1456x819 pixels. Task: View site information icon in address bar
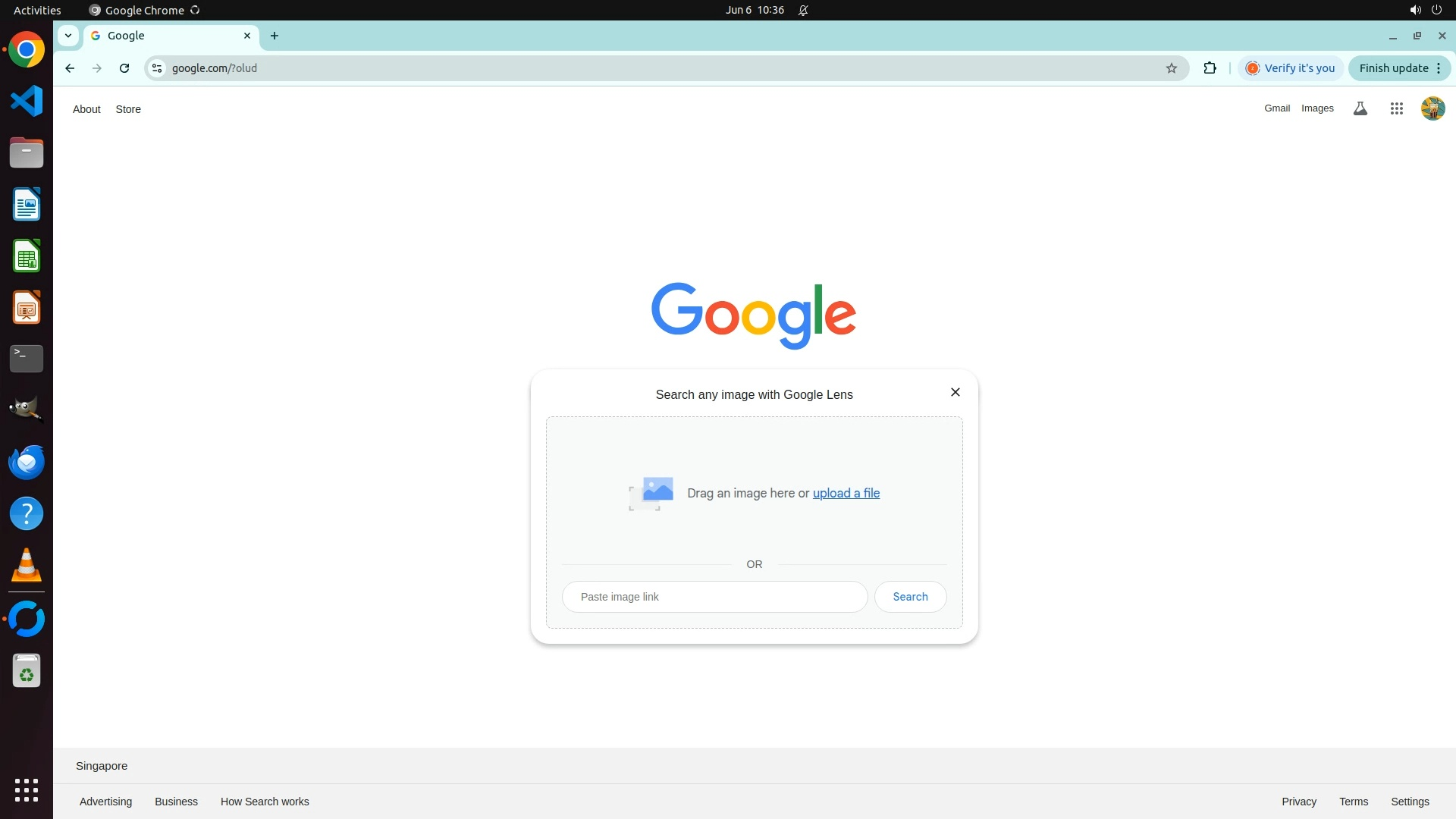click(157, 68)
